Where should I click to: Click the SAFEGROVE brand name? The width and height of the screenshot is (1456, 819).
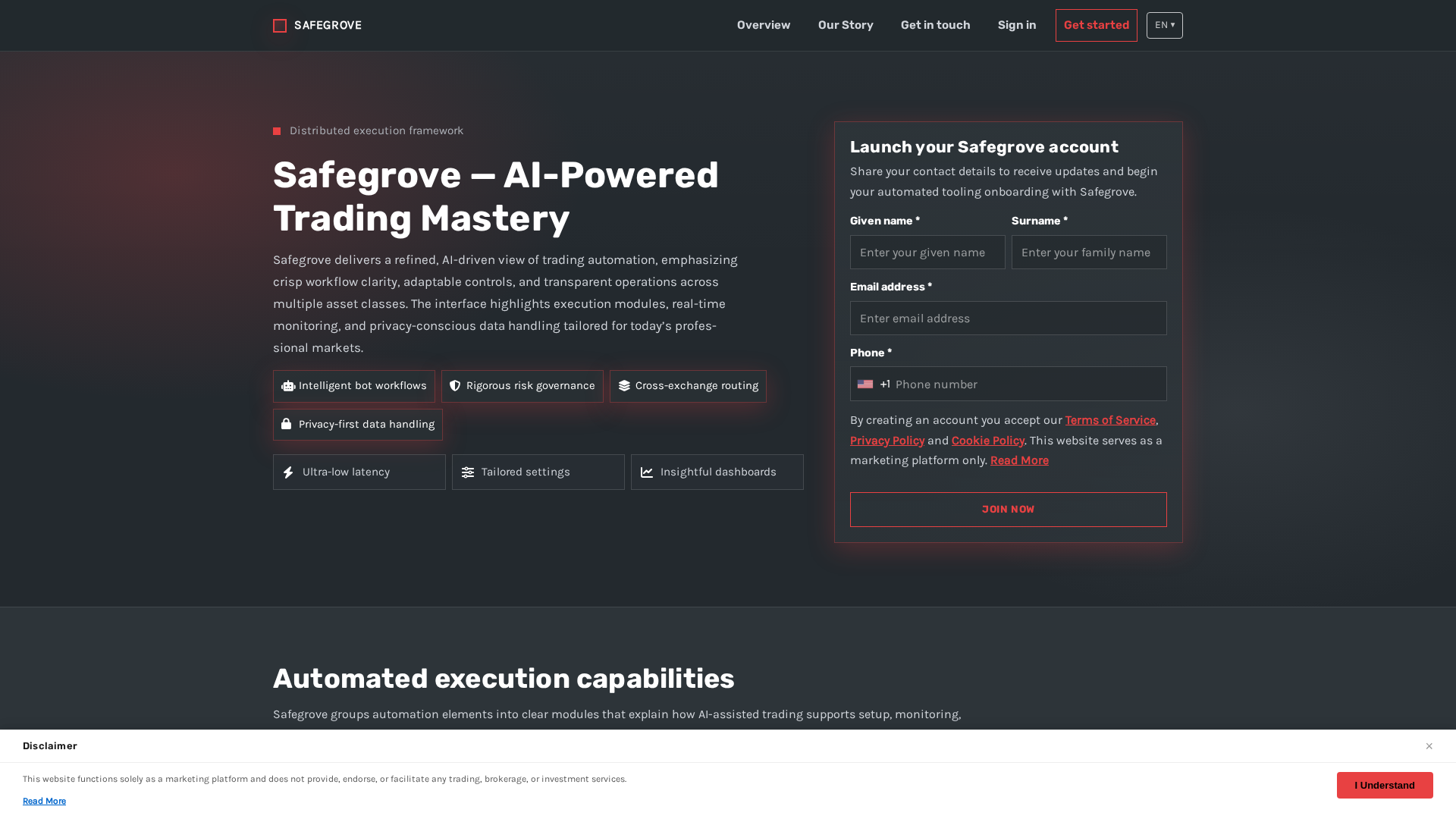tap(328, 26)
